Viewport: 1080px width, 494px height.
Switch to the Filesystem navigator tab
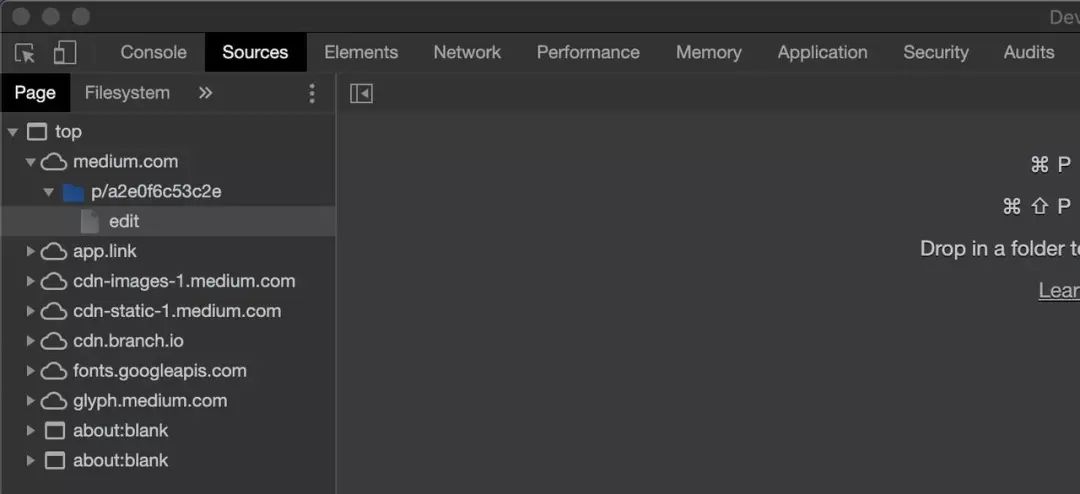pyautogui.click(x=127, y=93)
